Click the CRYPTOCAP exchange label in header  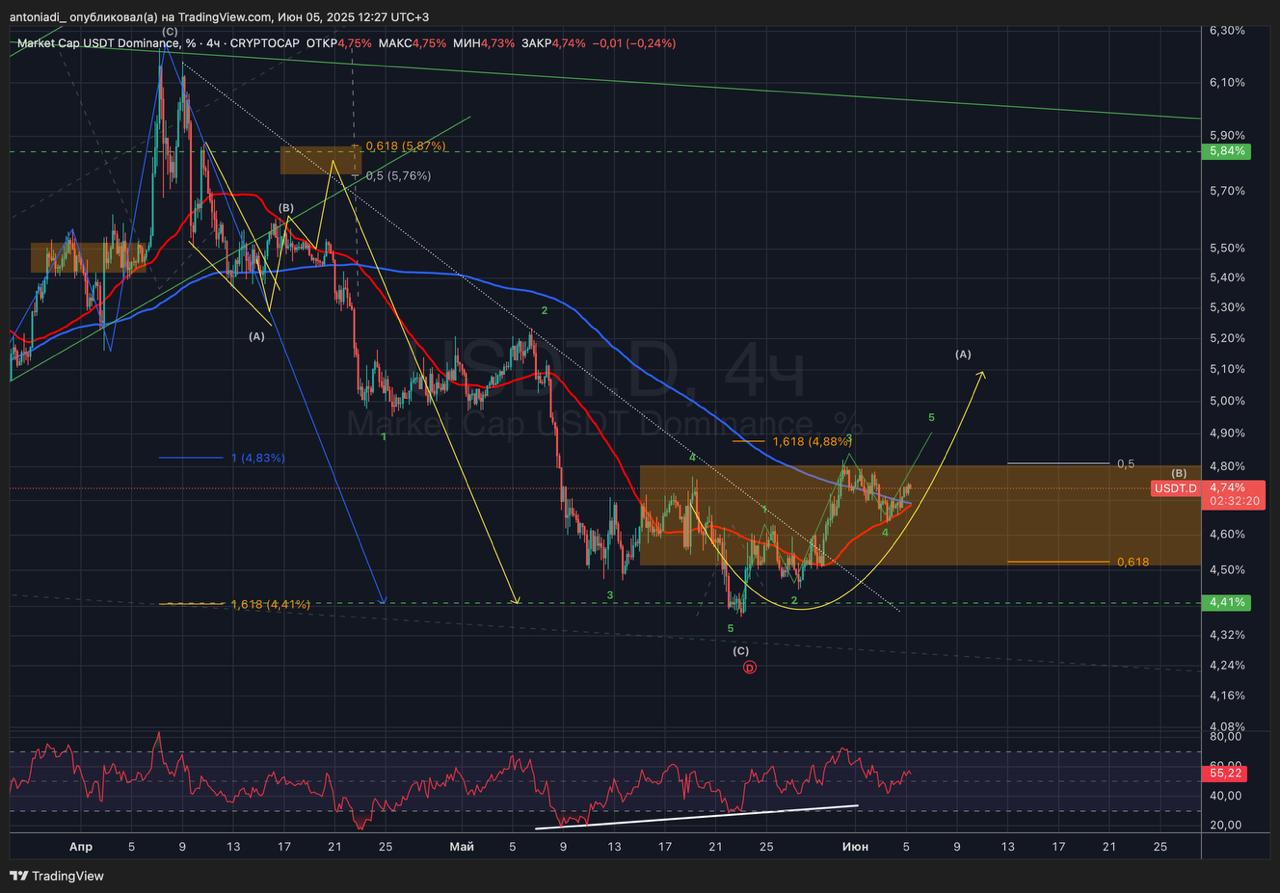(x=264, y=43)
